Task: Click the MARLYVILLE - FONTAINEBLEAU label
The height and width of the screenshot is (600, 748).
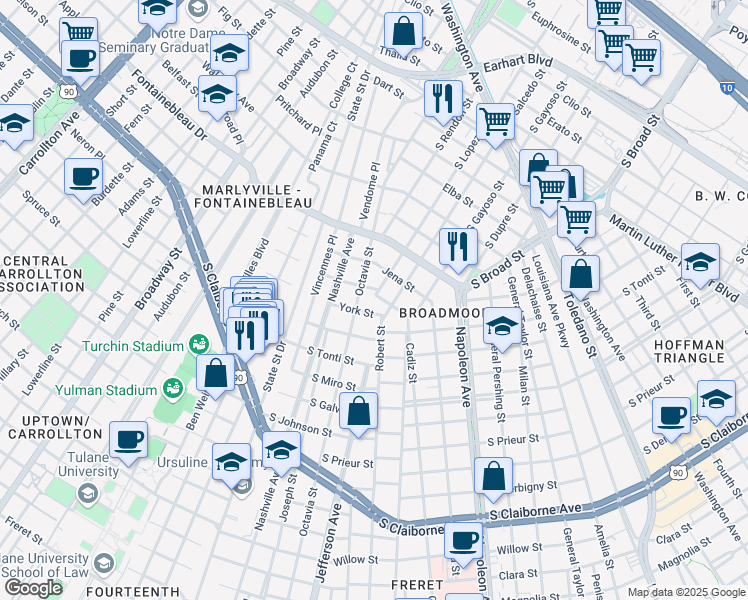Action: (253, 197)
